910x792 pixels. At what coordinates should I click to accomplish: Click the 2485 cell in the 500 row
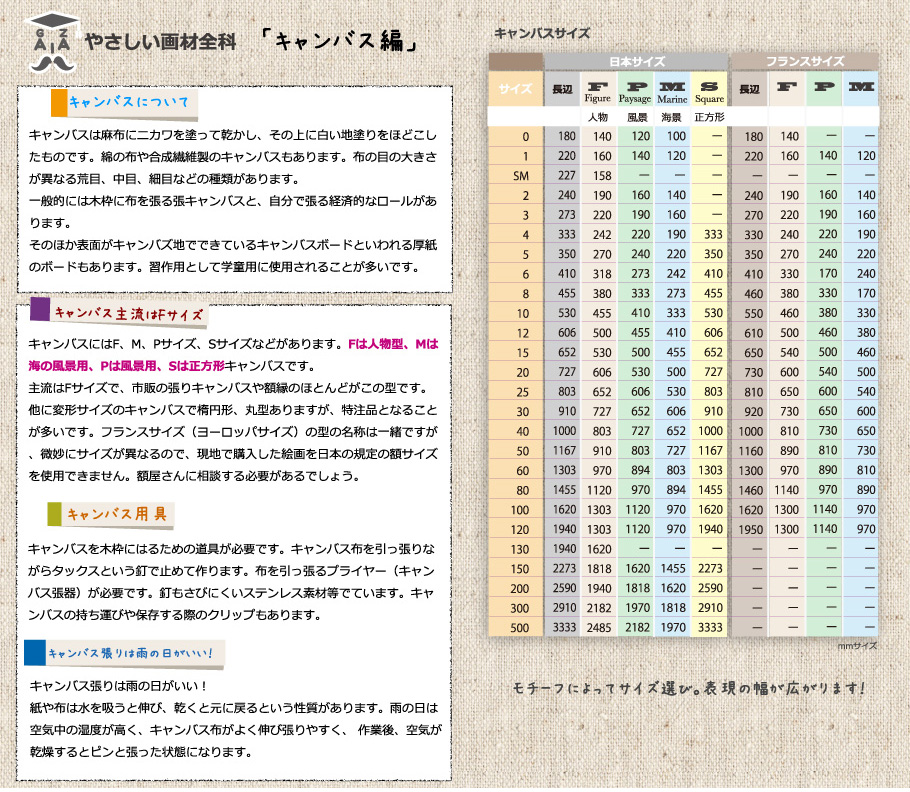pos(598,627)
